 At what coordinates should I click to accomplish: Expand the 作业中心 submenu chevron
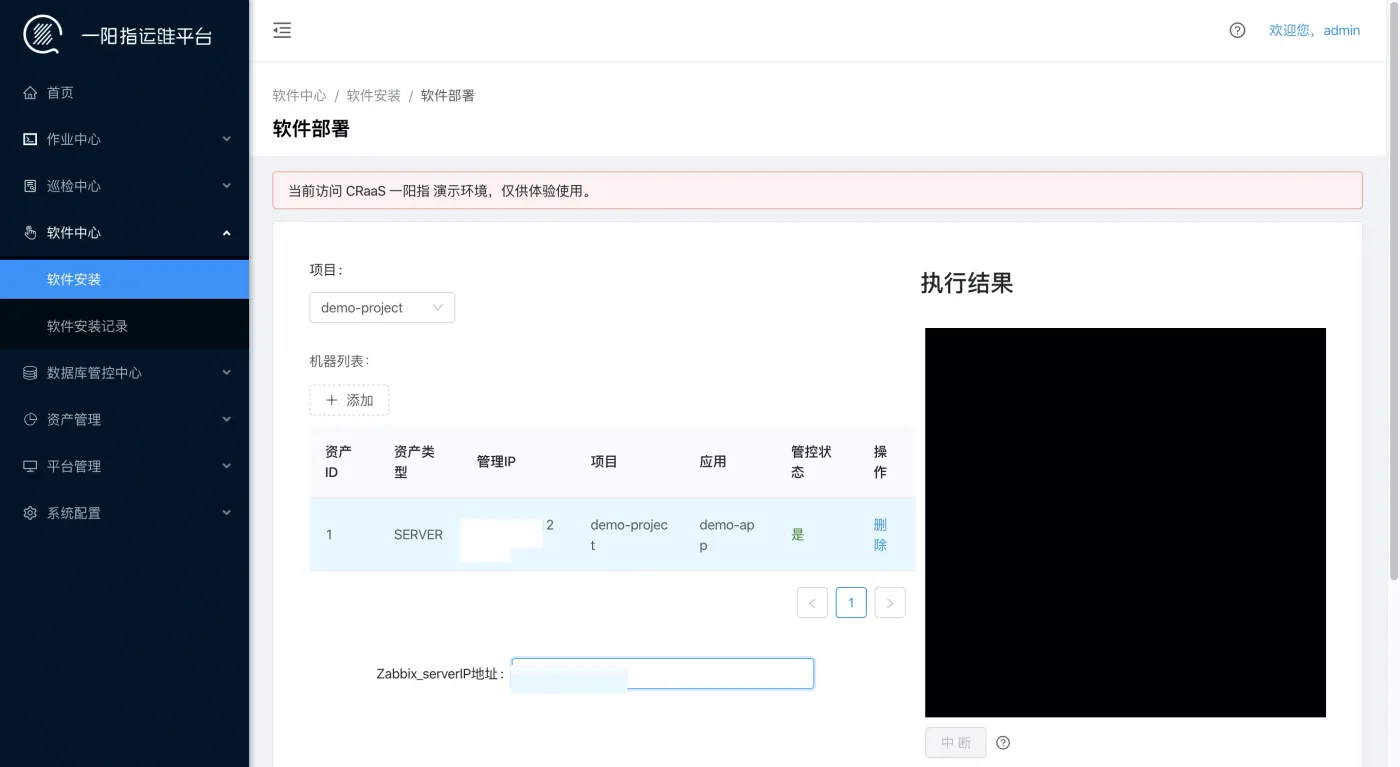click(226, 139)
